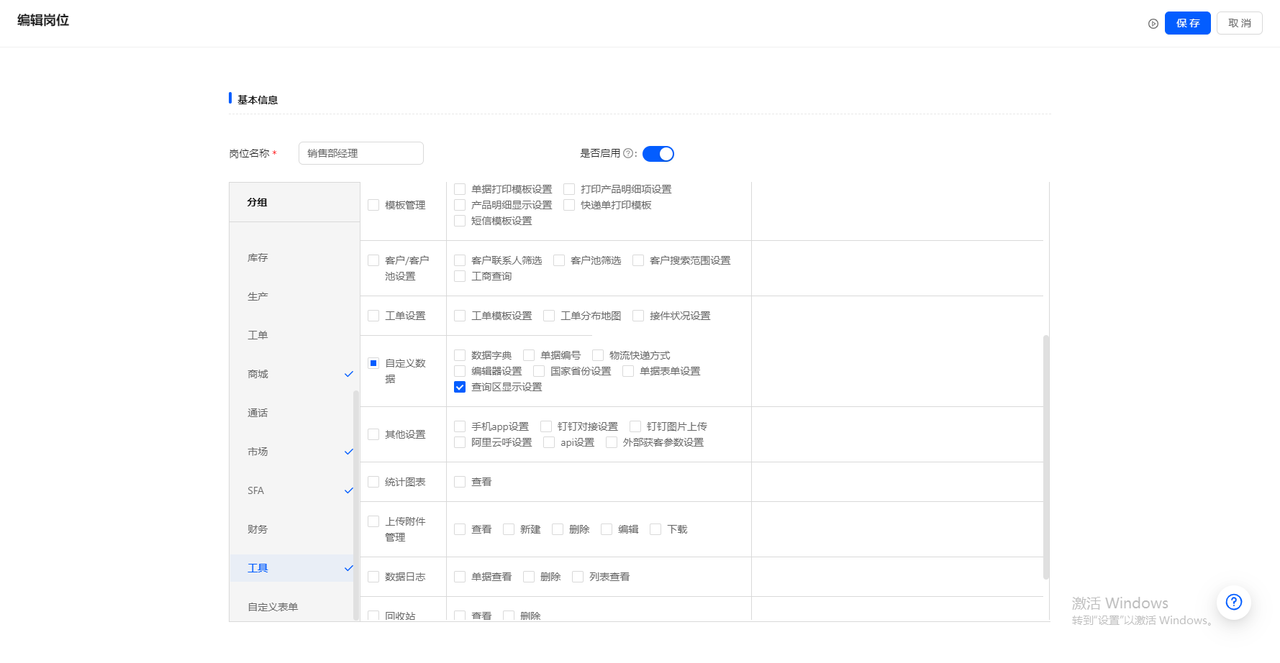This screenshot has width=1280, height=663.
Task: Check 接件状况设置
Action: tap(638, 316)
